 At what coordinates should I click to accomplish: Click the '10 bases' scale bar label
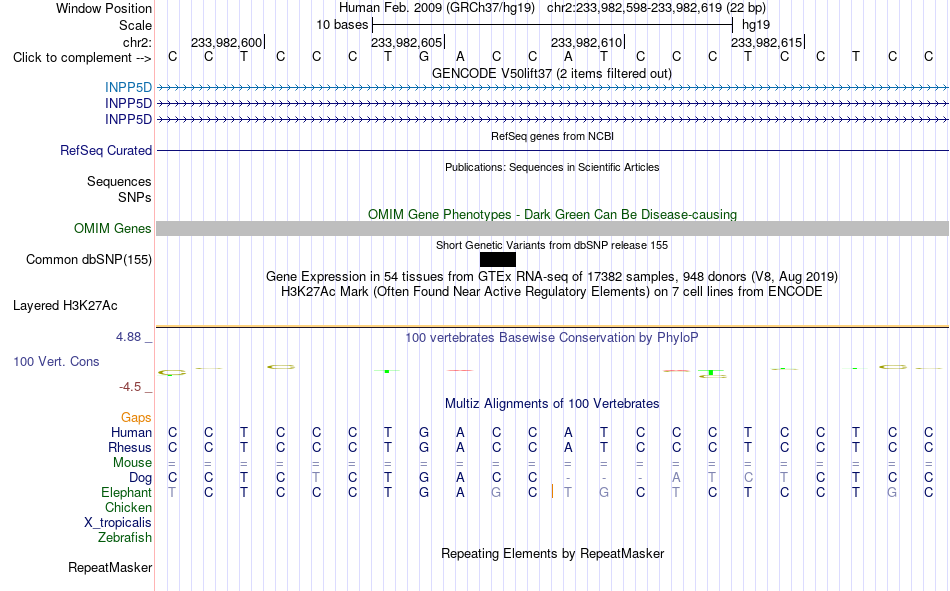point(342,25)
